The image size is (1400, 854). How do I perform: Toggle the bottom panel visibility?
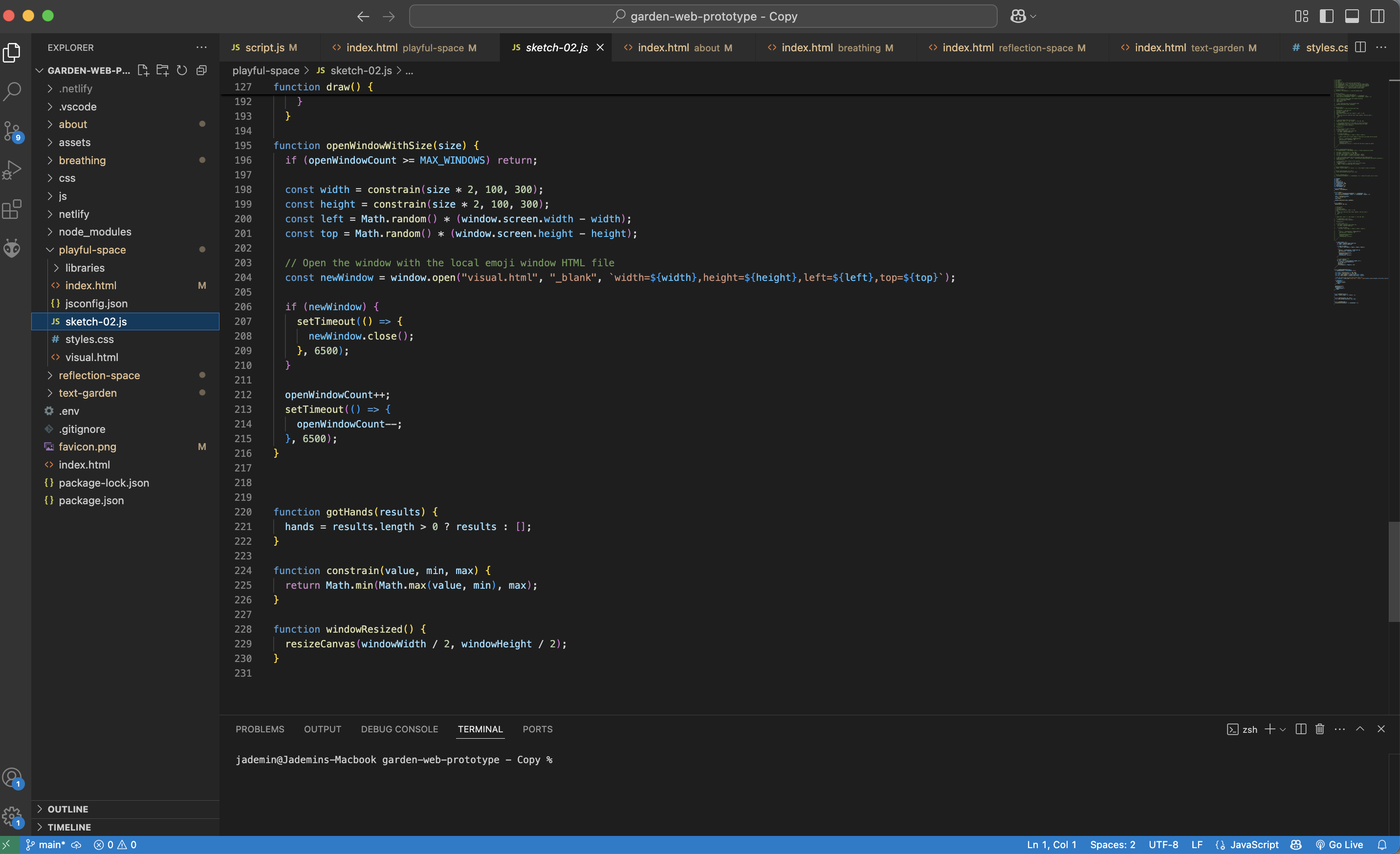click(x=1352, y=17)
